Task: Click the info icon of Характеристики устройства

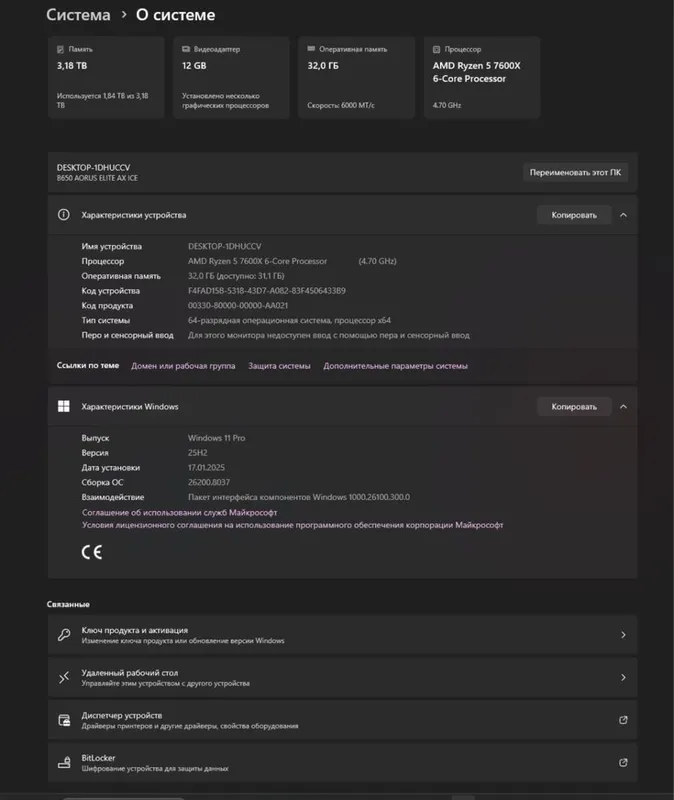Action: tap(64, 215)
